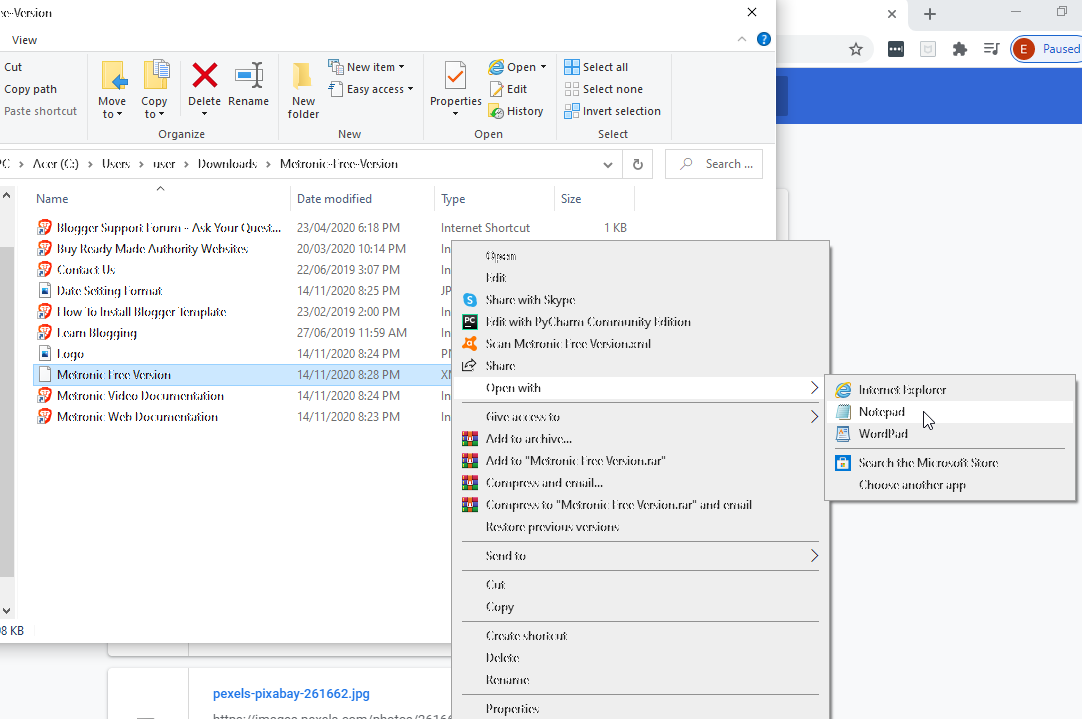This screenshot has height=719, width=1082.
Task: Expand the Move to dropdown arrow
Action: 119,115
